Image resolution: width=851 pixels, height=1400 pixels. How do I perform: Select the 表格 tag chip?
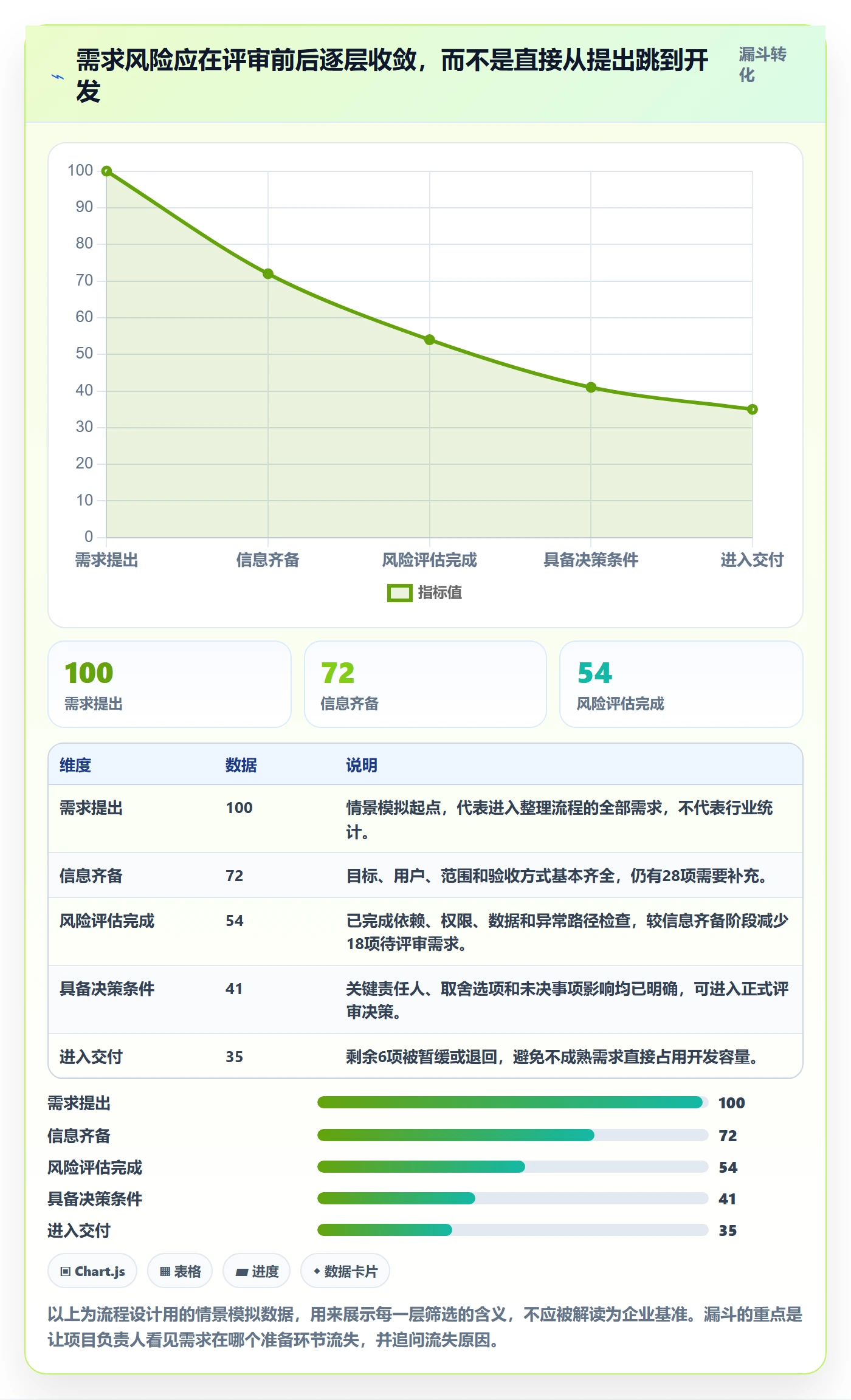click(x=180, y=1271)
